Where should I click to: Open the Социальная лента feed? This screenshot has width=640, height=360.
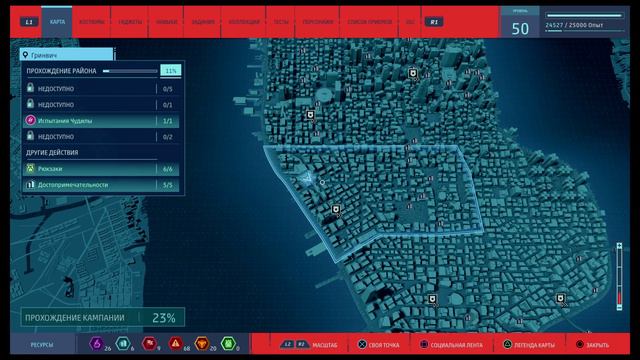coord(451,345)
